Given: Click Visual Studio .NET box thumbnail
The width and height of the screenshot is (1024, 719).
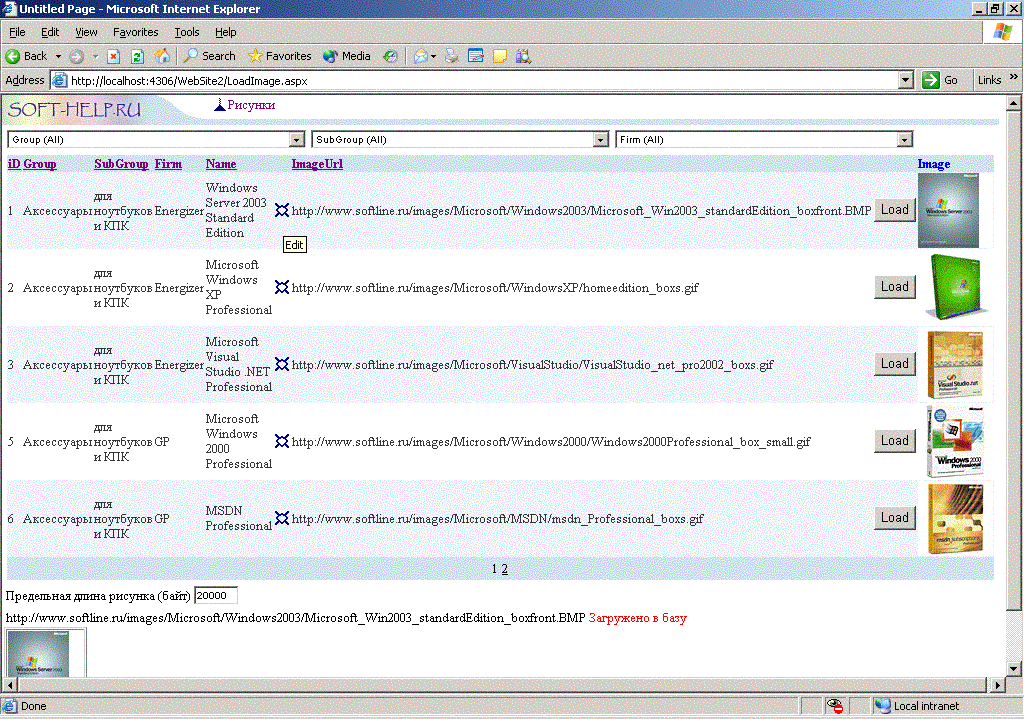Looking at the screenshot, I should click(x=955, y=364).
